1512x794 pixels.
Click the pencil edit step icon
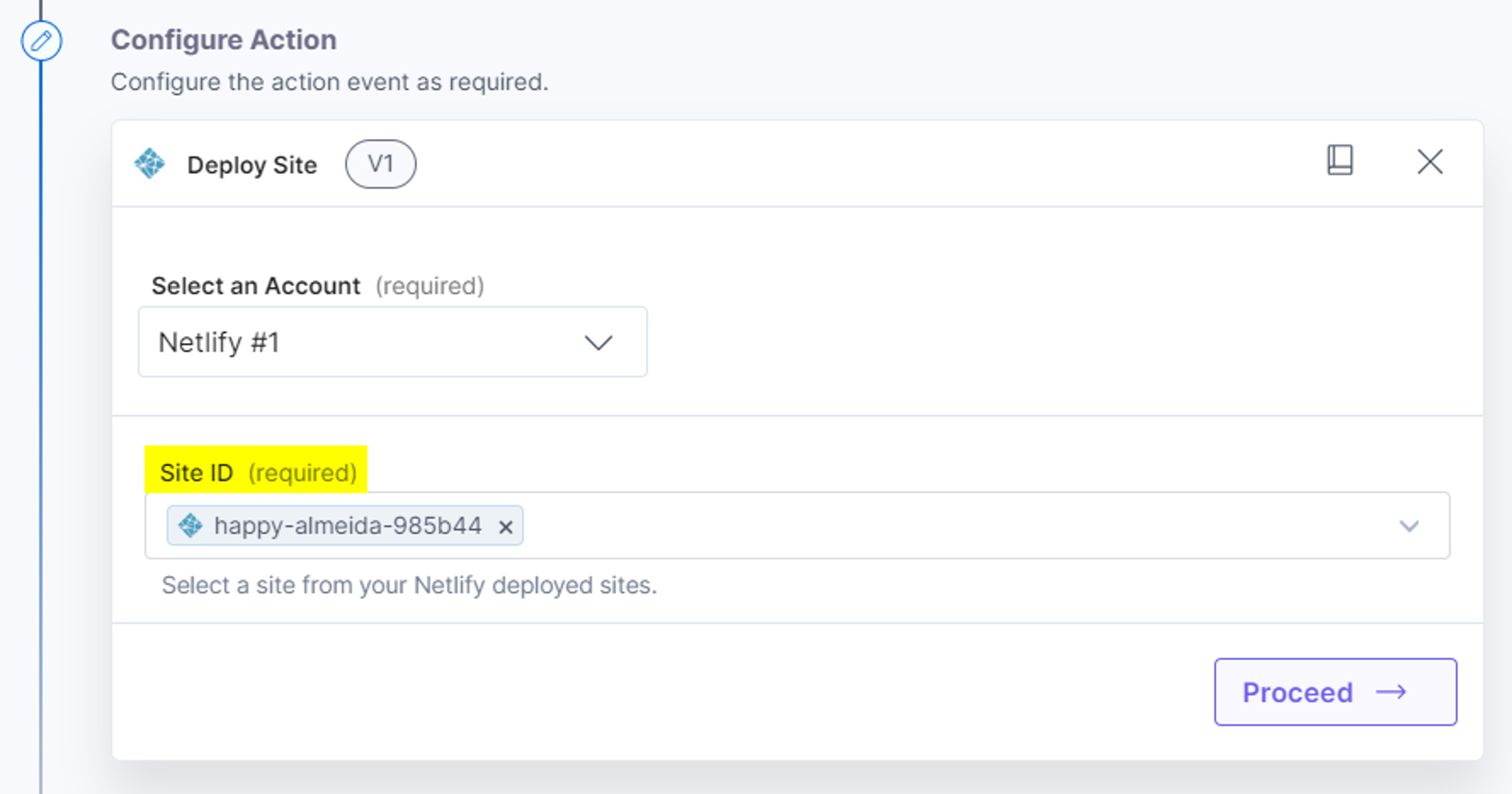(x=41, y=41)
